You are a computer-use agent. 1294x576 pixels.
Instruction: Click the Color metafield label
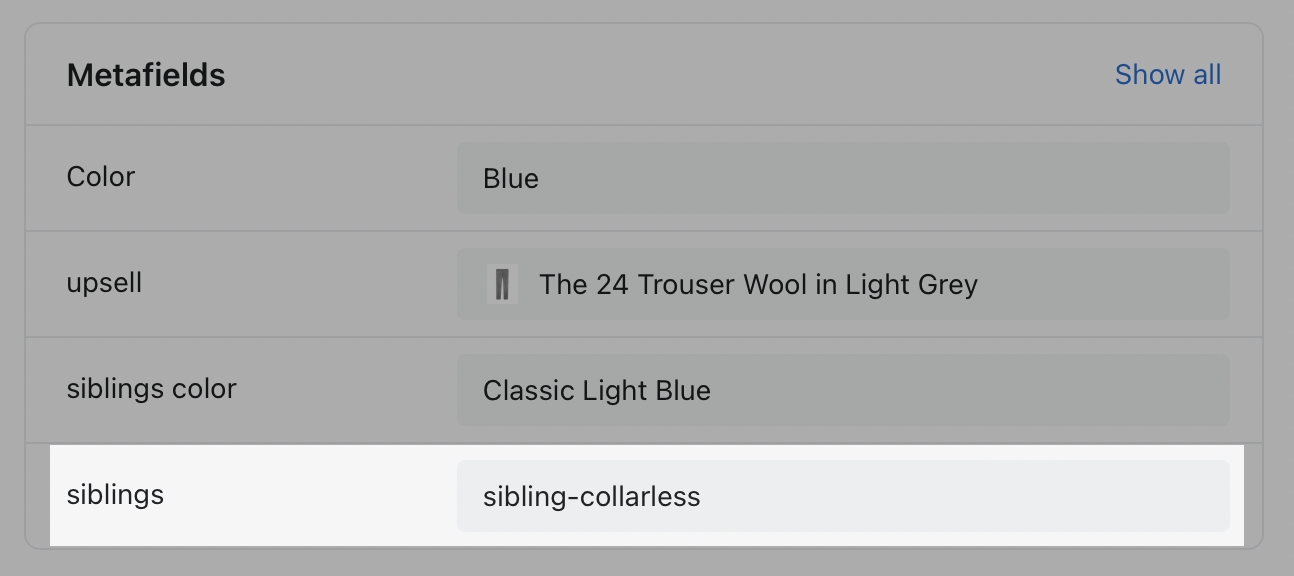point(100,177)
